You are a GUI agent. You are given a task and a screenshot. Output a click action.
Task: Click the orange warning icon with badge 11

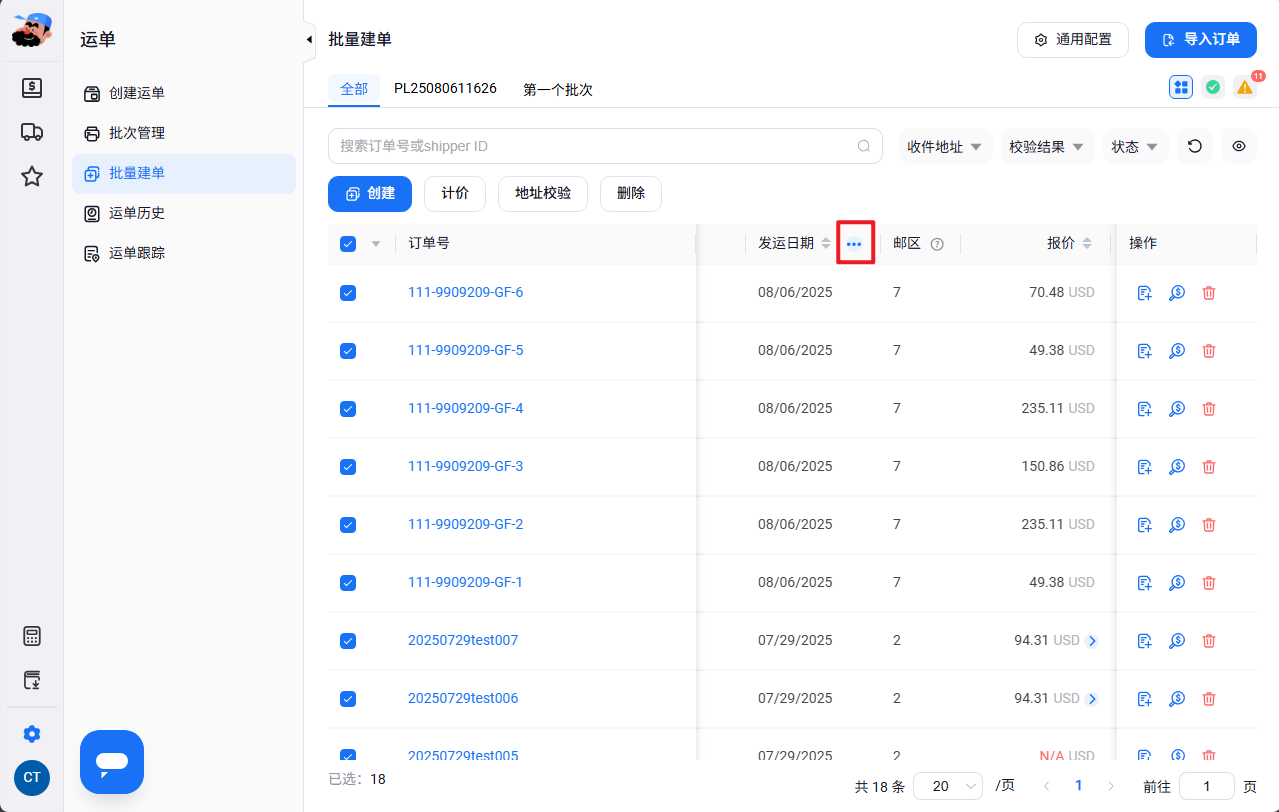[1244, 87]
